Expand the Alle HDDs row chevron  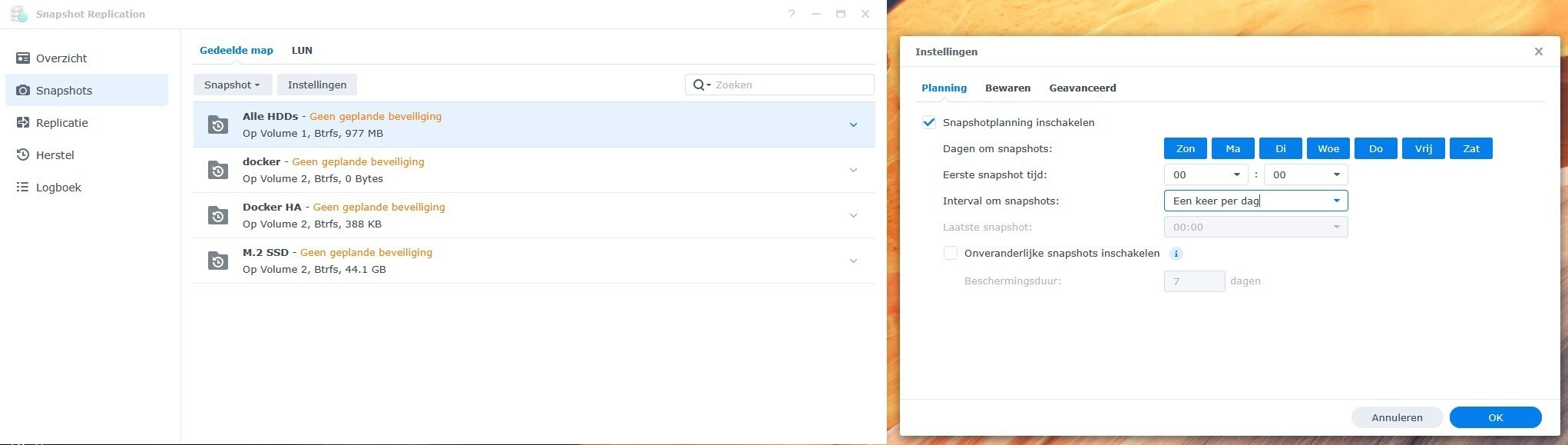pyautogui.click(x=853, y=125)
